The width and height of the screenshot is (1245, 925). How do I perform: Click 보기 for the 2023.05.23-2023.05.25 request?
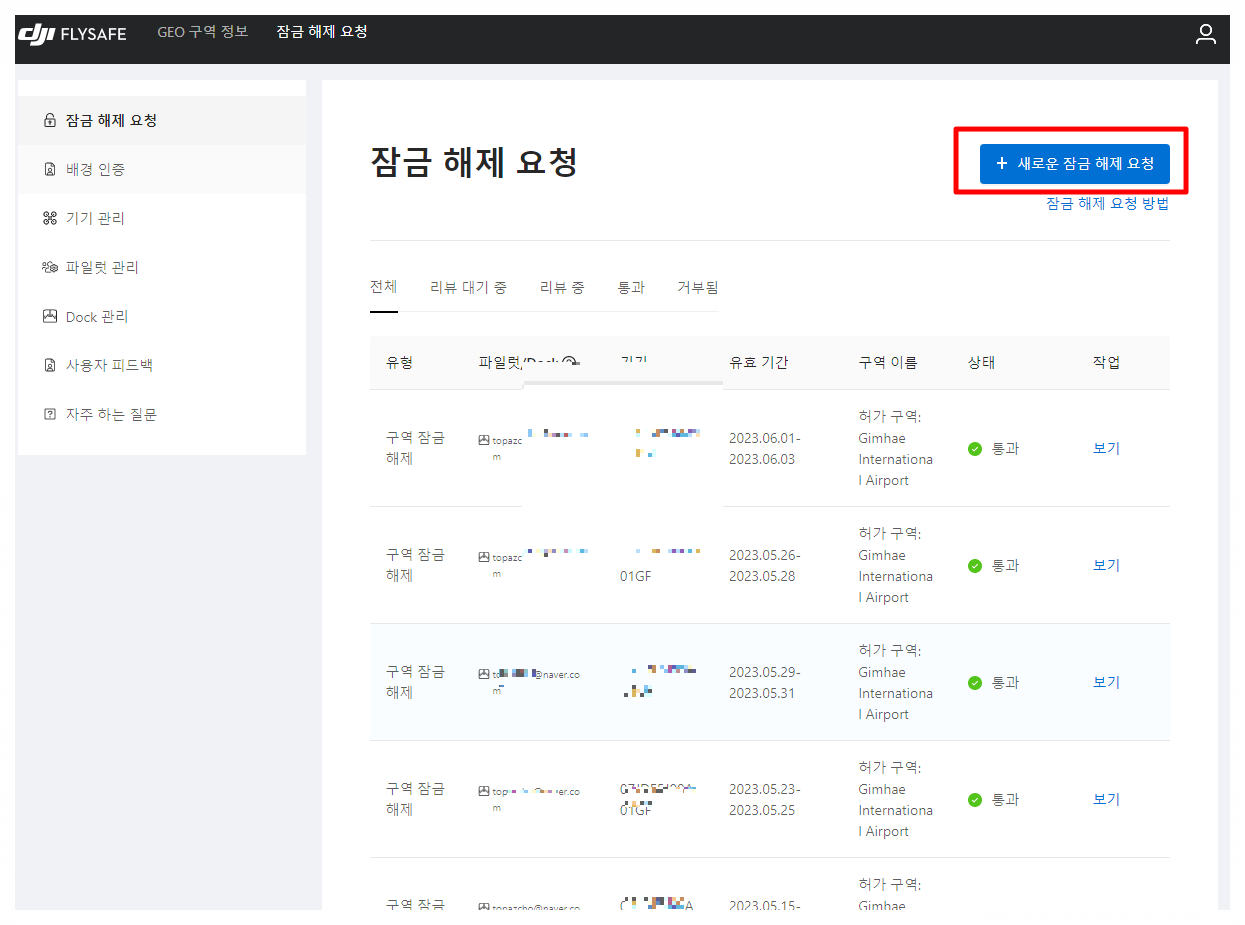(1106, 800)
